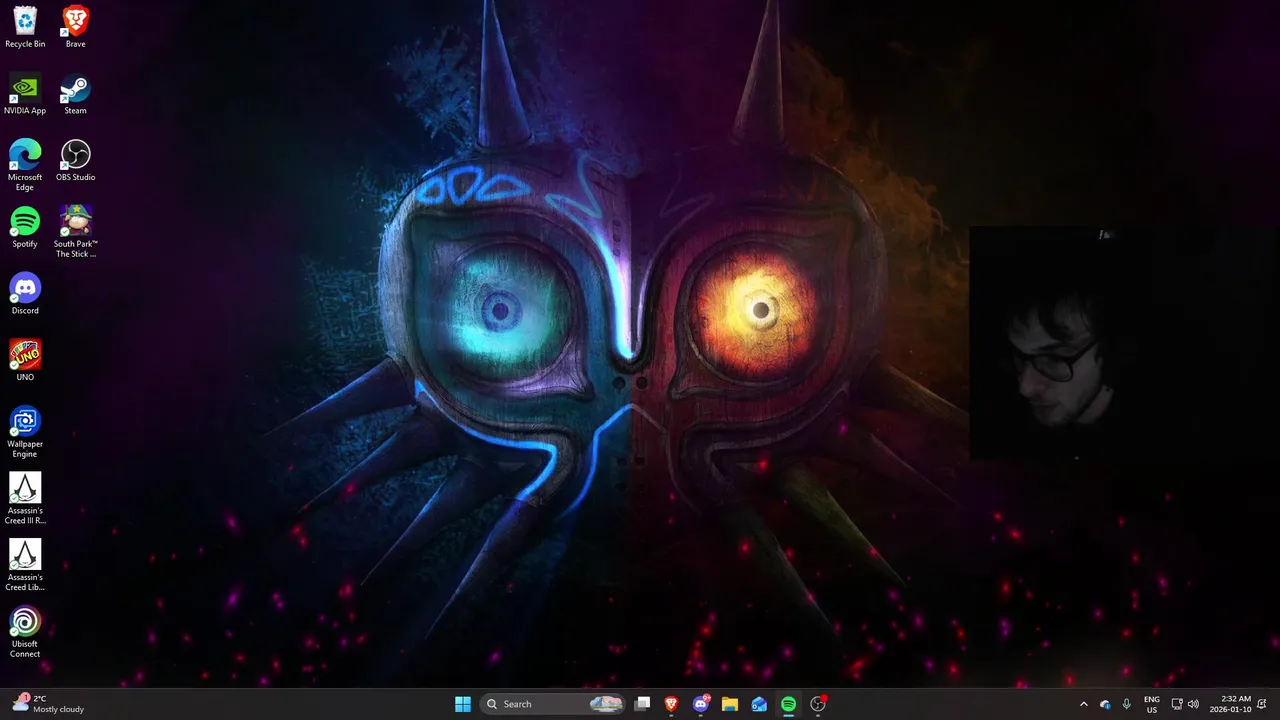Open the ENG US language switcher
The image size is (1280, 720).
(1152, 704)
